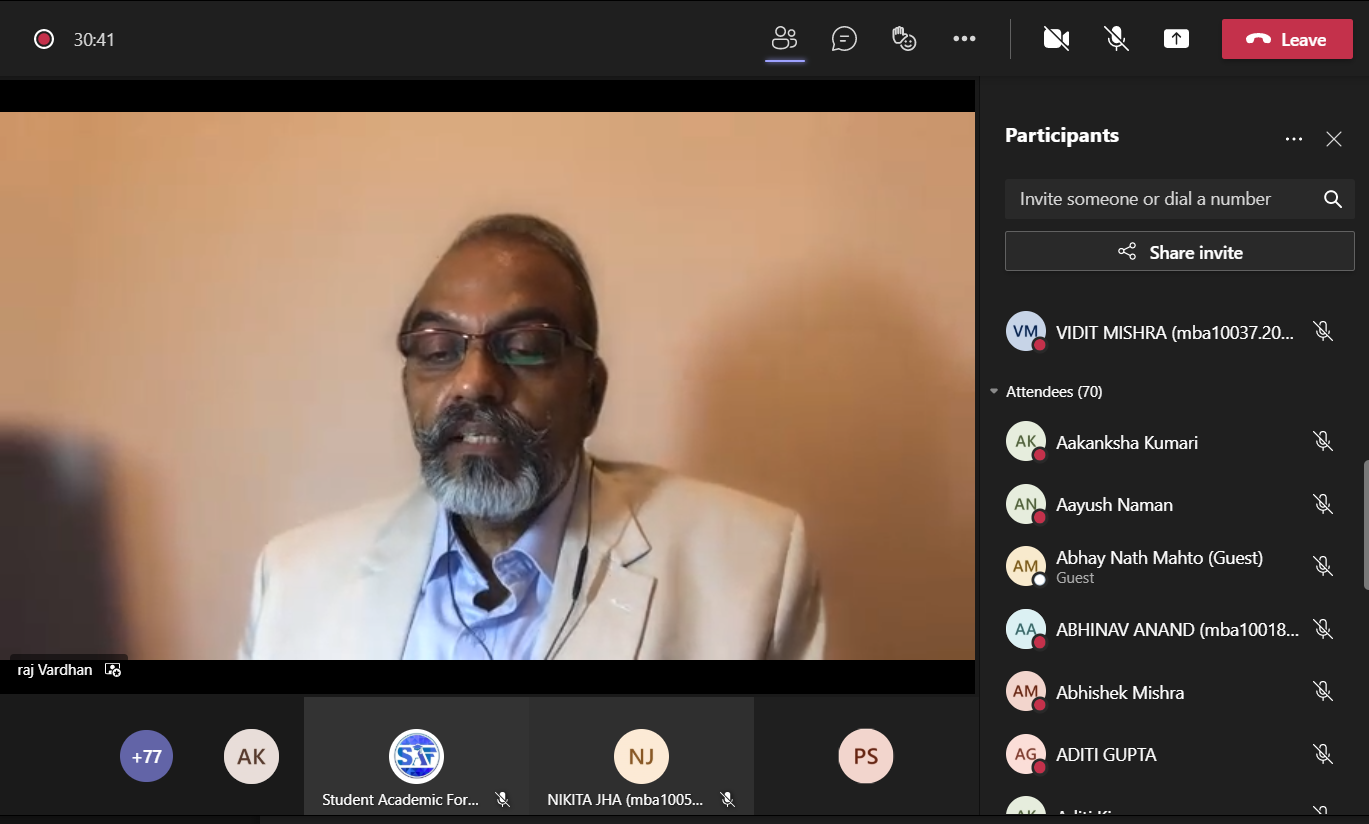Collapse the Attendees (70) section
1369x824 pixels.
pyautogui.click(x=994, y=392)
